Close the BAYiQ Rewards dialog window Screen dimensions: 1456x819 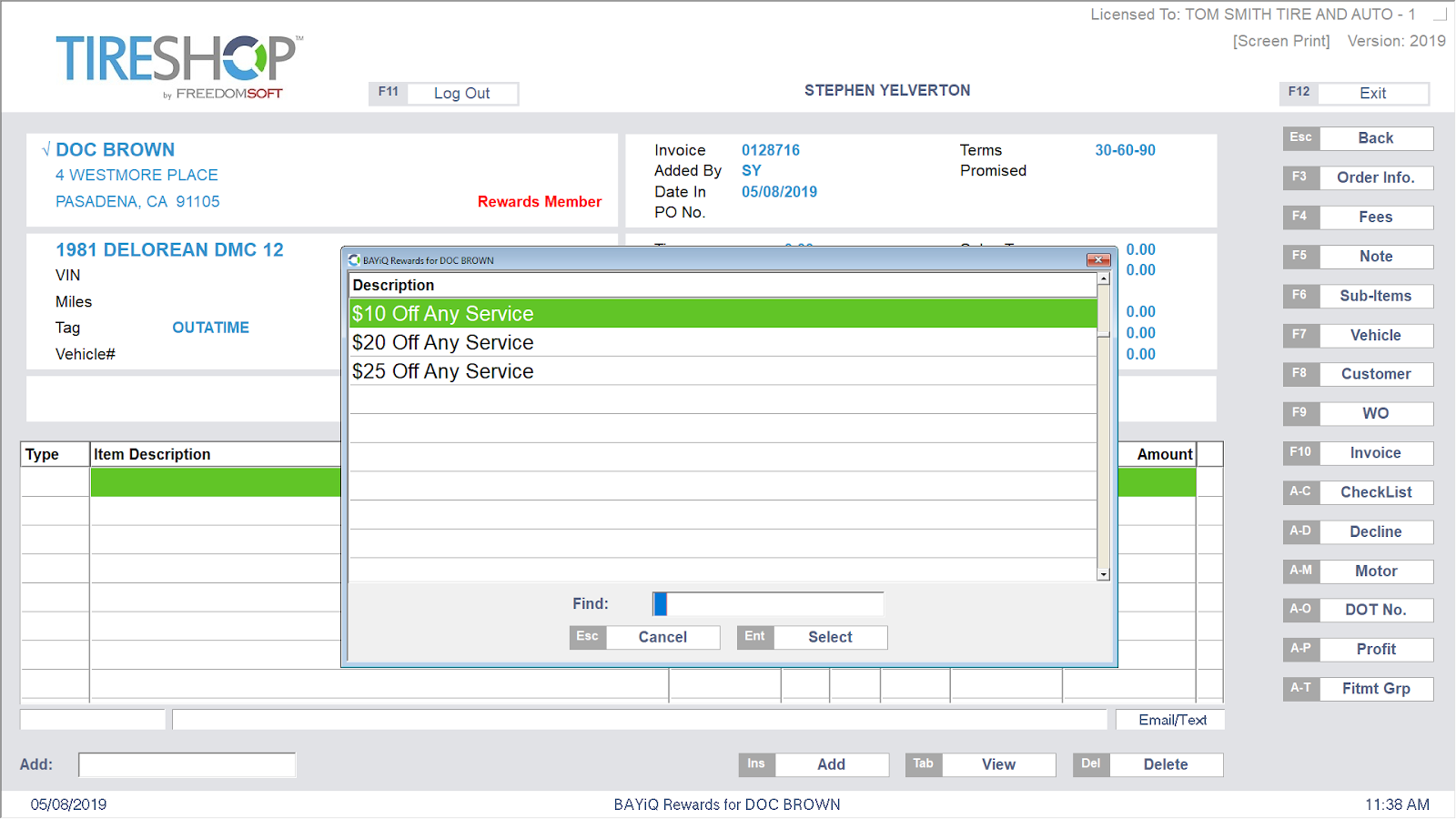tap(1098, 260)
